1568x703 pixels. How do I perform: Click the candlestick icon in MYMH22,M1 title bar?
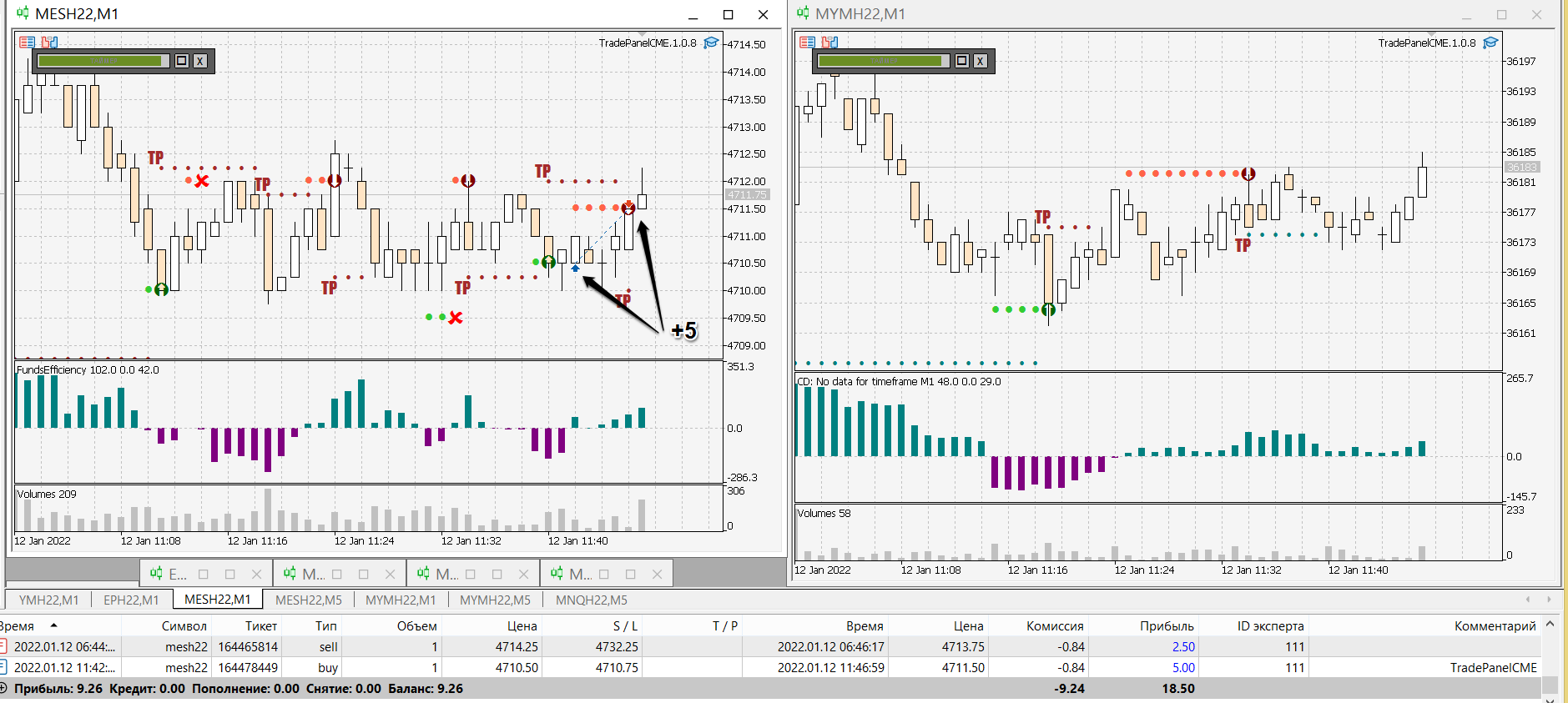pos(803,13)
